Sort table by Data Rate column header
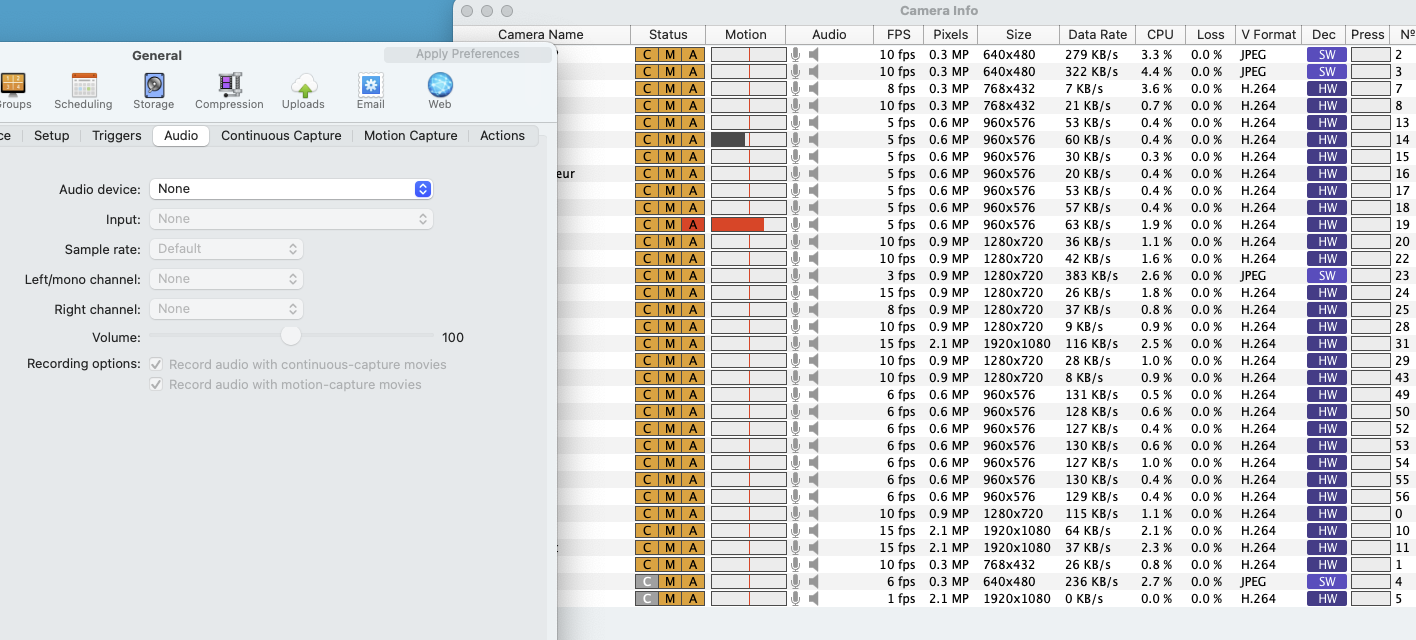The height and width of the screenshot is (640, 1416). pos(1097,35)
